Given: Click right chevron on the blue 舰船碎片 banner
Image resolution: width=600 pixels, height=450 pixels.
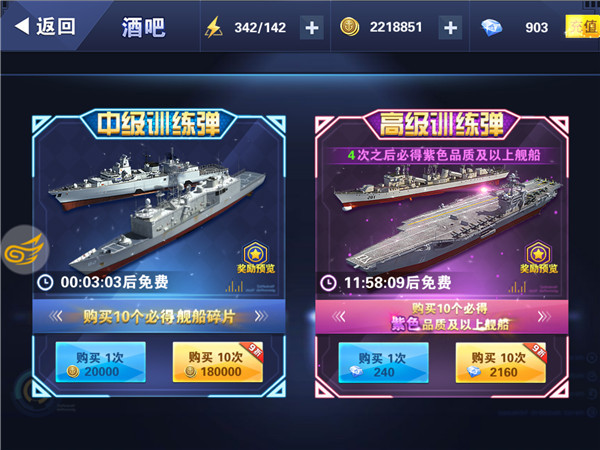Looking at the screenshot, I should [x=261, y=316].
